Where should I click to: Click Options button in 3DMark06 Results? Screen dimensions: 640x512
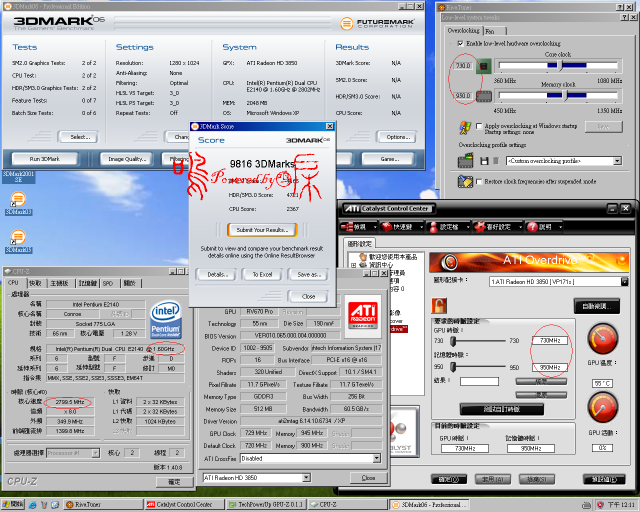(x=396, y=137)
